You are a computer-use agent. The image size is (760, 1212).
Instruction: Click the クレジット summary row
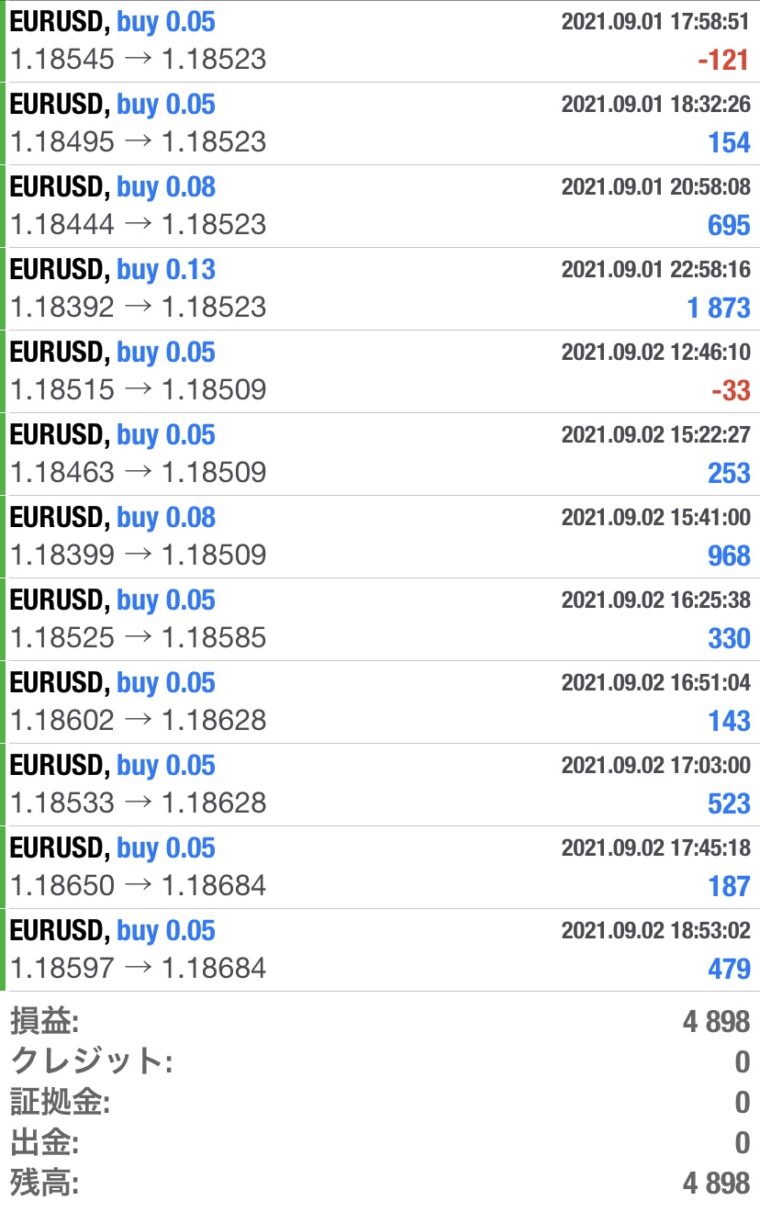pos(380,1061)
